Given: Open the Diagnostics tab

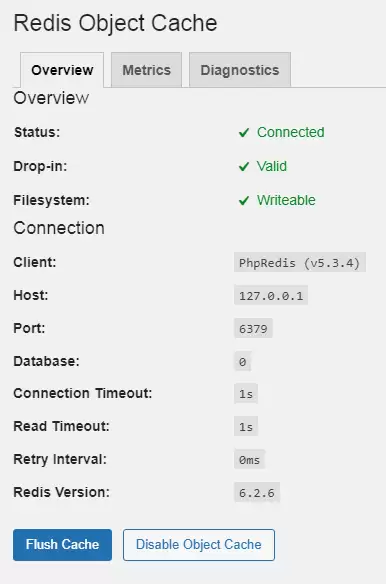Looking at the screenshot, I should tap(240, 70).
